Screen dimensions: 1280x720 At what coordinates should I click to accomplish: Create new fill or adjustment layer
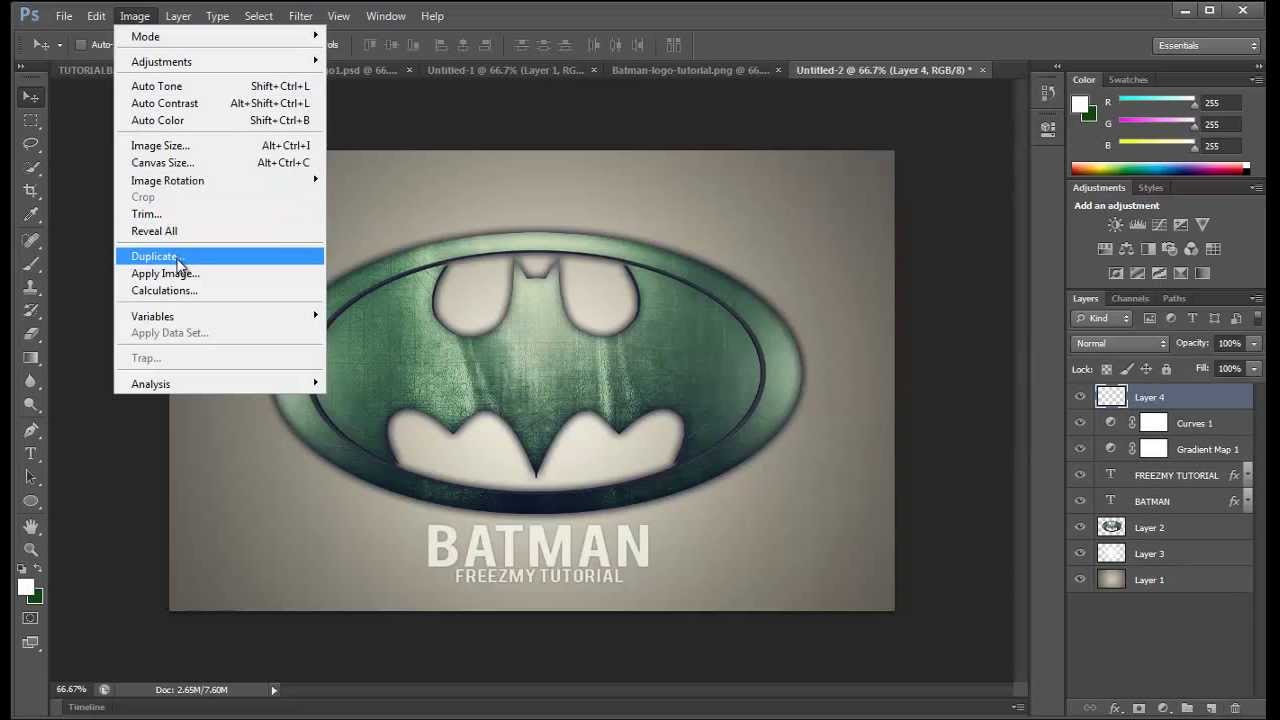click(x=1163, y=708)
